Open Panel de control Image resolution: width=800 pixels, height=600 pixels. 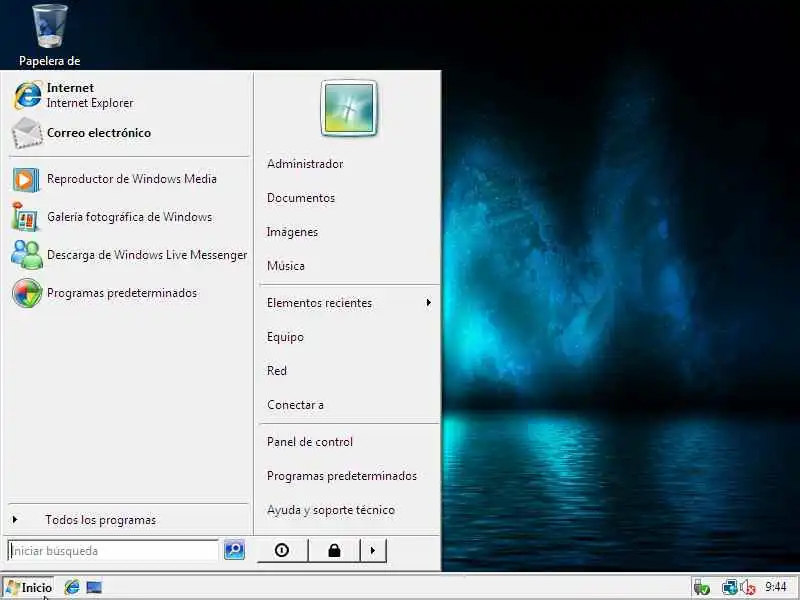click(x=310, y=442)
